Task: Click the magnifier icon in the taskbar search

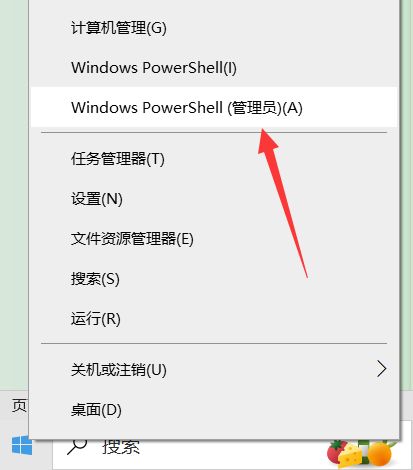Action: [77, 447]
